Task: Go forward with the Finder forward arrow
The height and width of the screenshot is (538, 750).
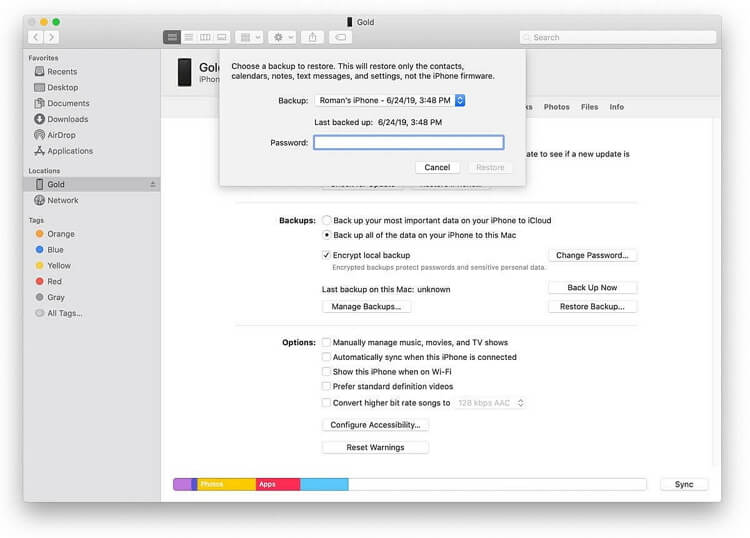Action: click(51, 37)
